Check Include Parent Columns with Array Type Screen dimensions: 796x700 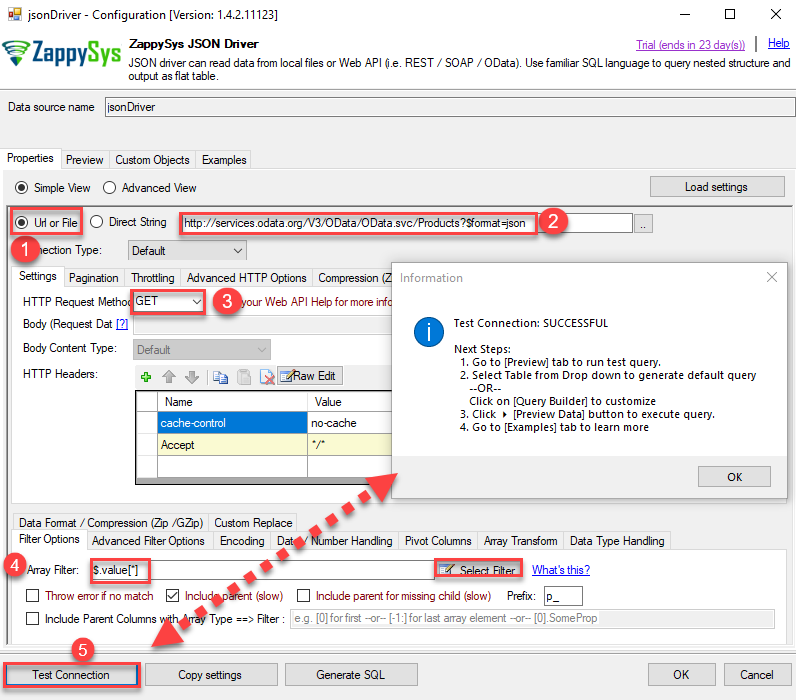coord(32,618)
